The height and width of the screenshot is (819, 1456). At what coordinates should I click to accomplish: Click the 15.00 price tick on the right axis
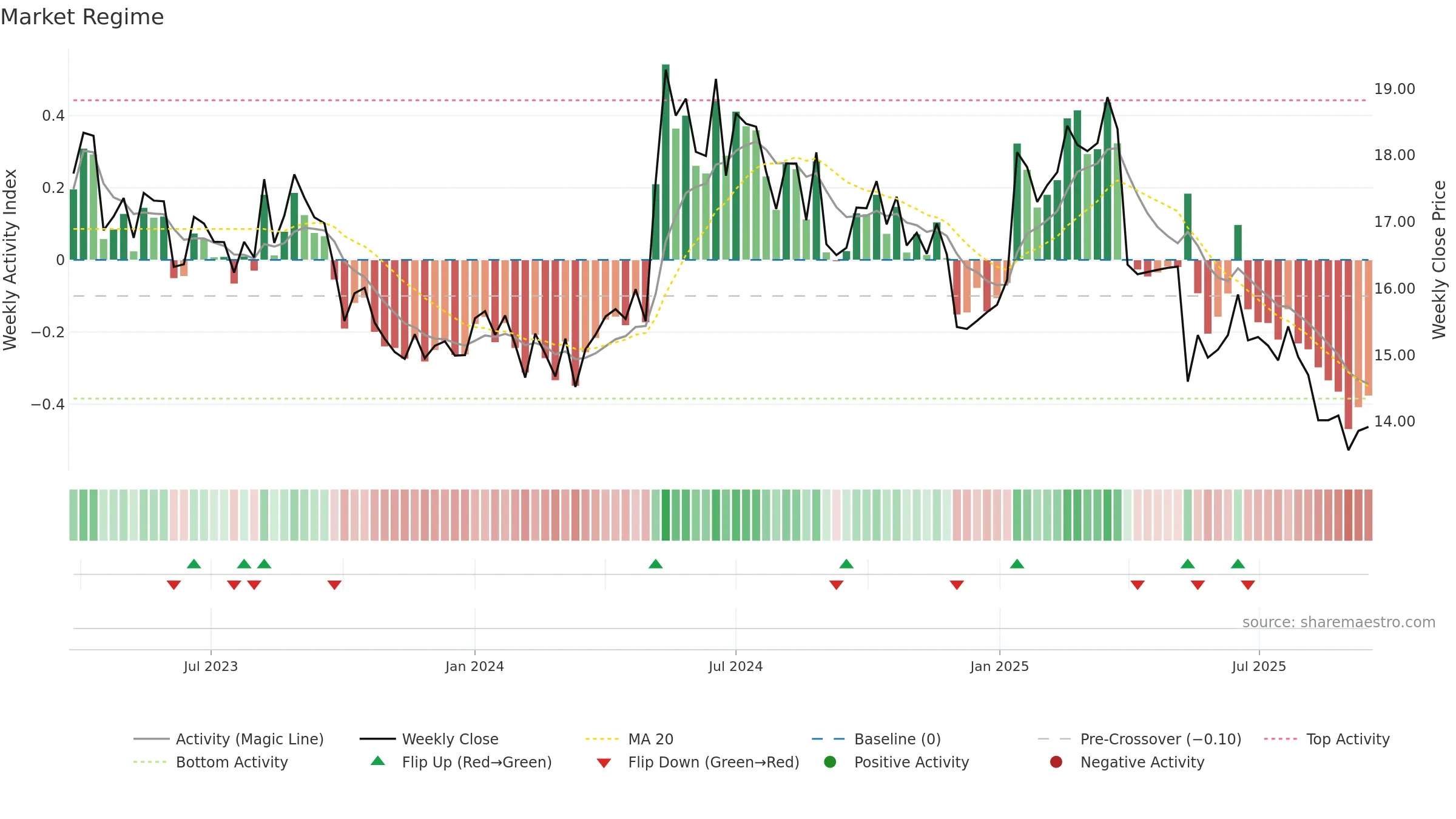pos(1394,355)
